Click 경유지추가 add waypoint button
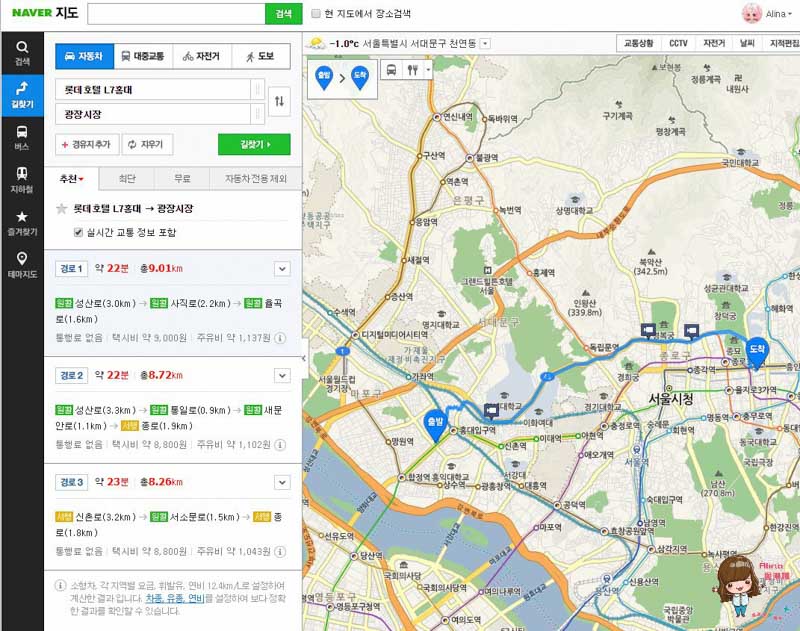 87,144
